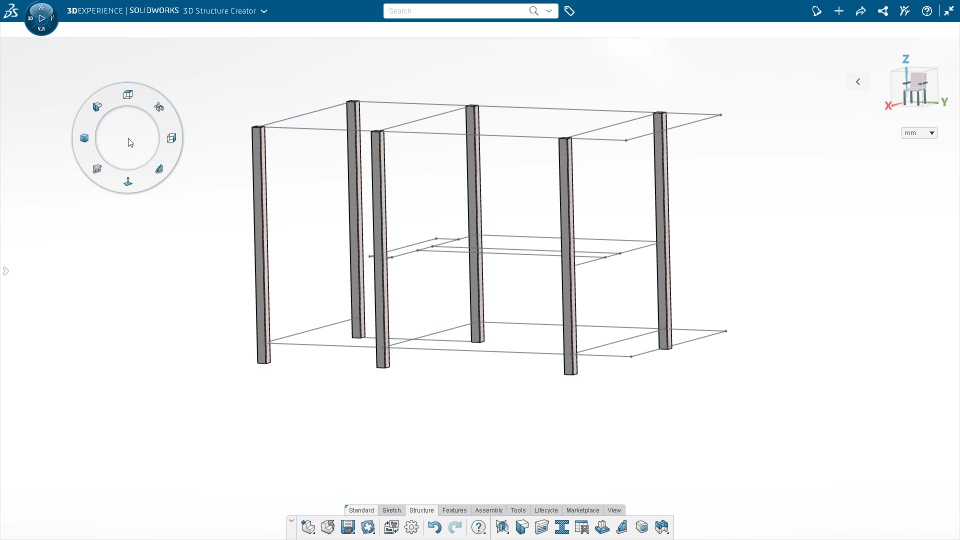Expand the 3D Structure Creator app dropdown
Image resolution: width=960 pixels, height=540 pixels.
pyautogui.click(x=264, y=11)
